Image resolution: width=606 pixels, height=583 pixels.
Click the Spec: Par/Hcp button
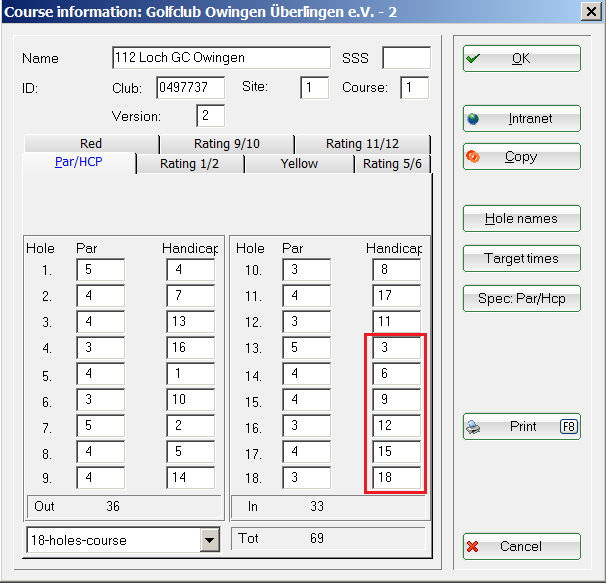click(x=522, y=298)
